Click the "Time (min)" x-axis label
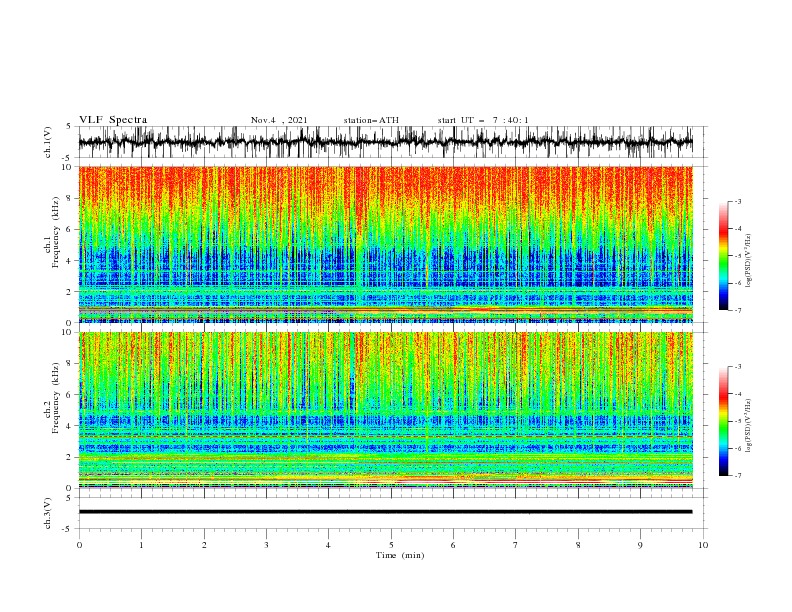The height and width of the screenshot is (612, 792). tap(400, 555)
